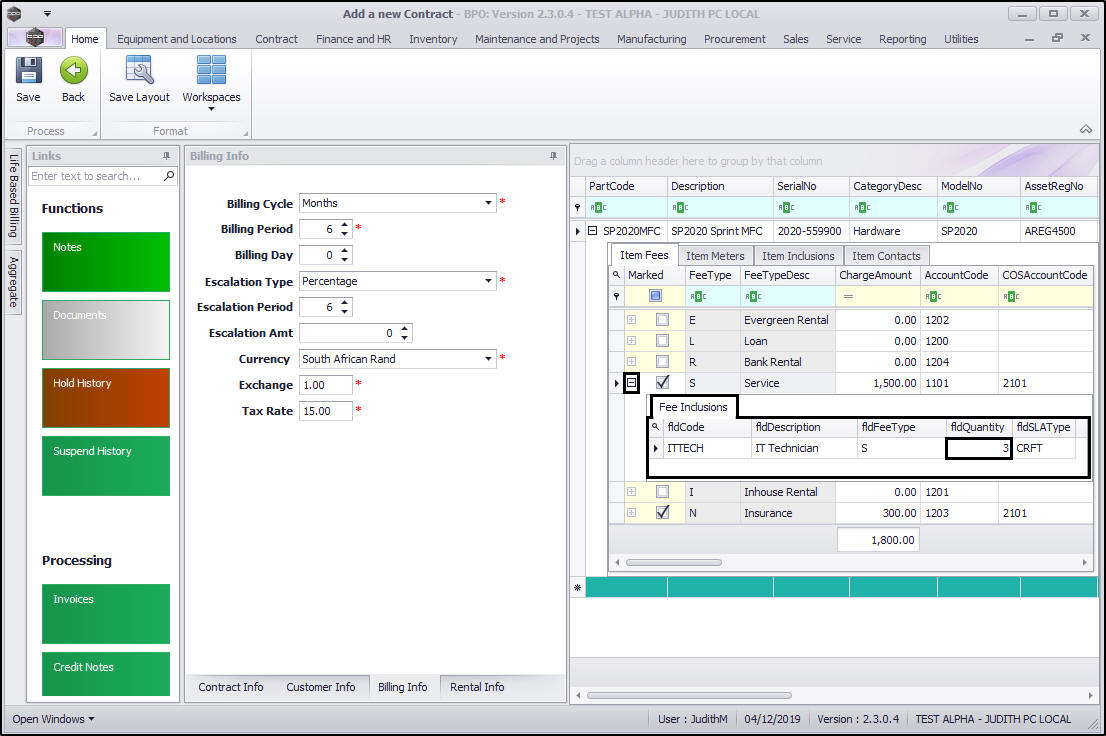Open the Currency dropdown list
Image resolution: width=1106 pixels, height=736 pixels.
[x=489, y=359]
